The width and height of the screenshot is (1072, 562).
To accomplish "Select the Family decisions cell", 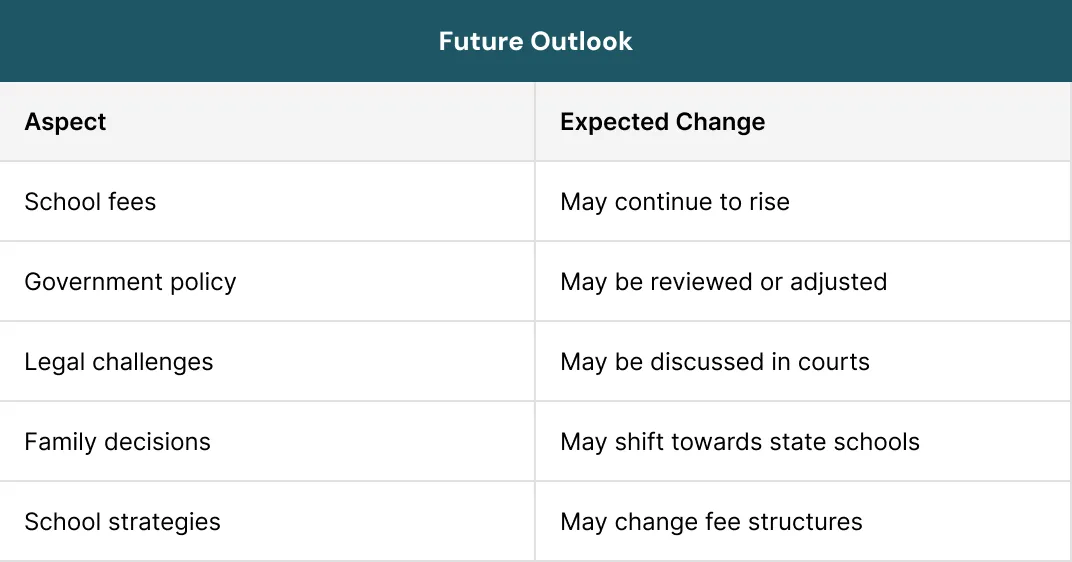I will 117,442.
